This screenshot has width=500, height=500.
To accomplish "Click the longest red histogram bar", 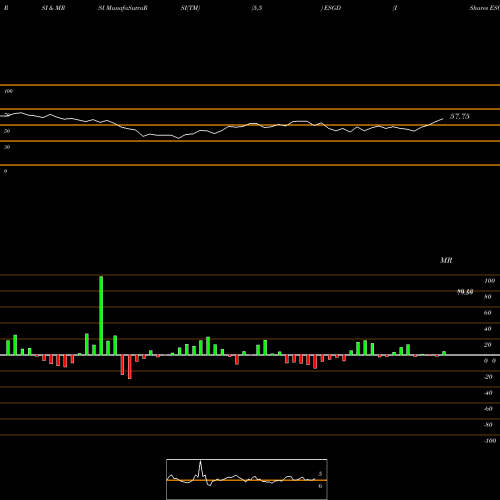I will [x=130, y=367].
